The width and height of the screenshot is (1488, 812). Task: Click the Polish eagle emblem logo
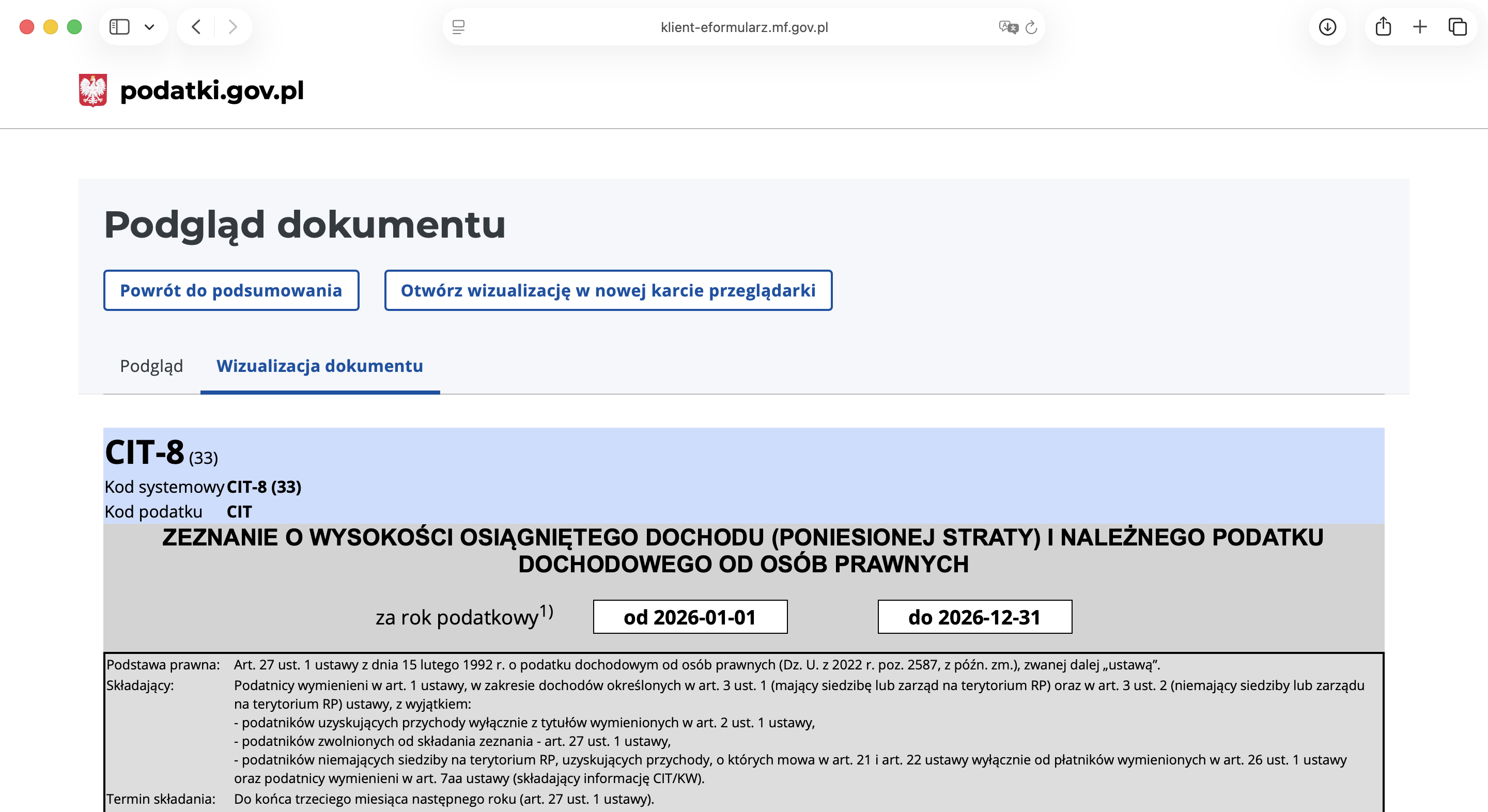pos(93,89)
